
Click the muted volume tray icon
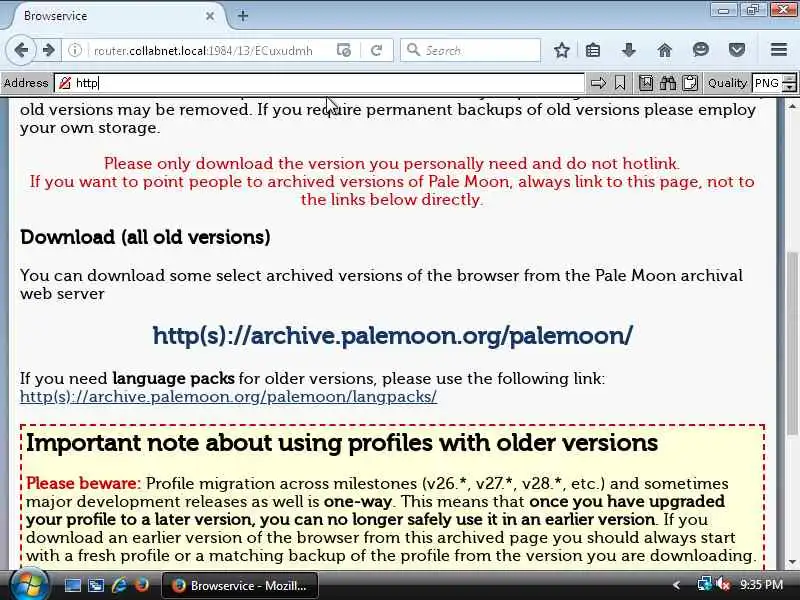point(723,585)
